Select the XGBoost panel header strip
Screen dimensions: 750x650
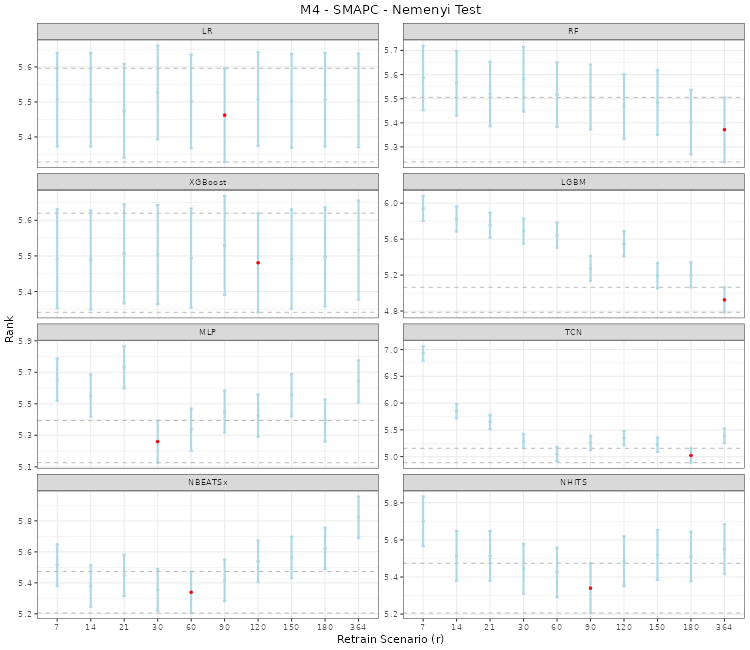coord(208,182)
